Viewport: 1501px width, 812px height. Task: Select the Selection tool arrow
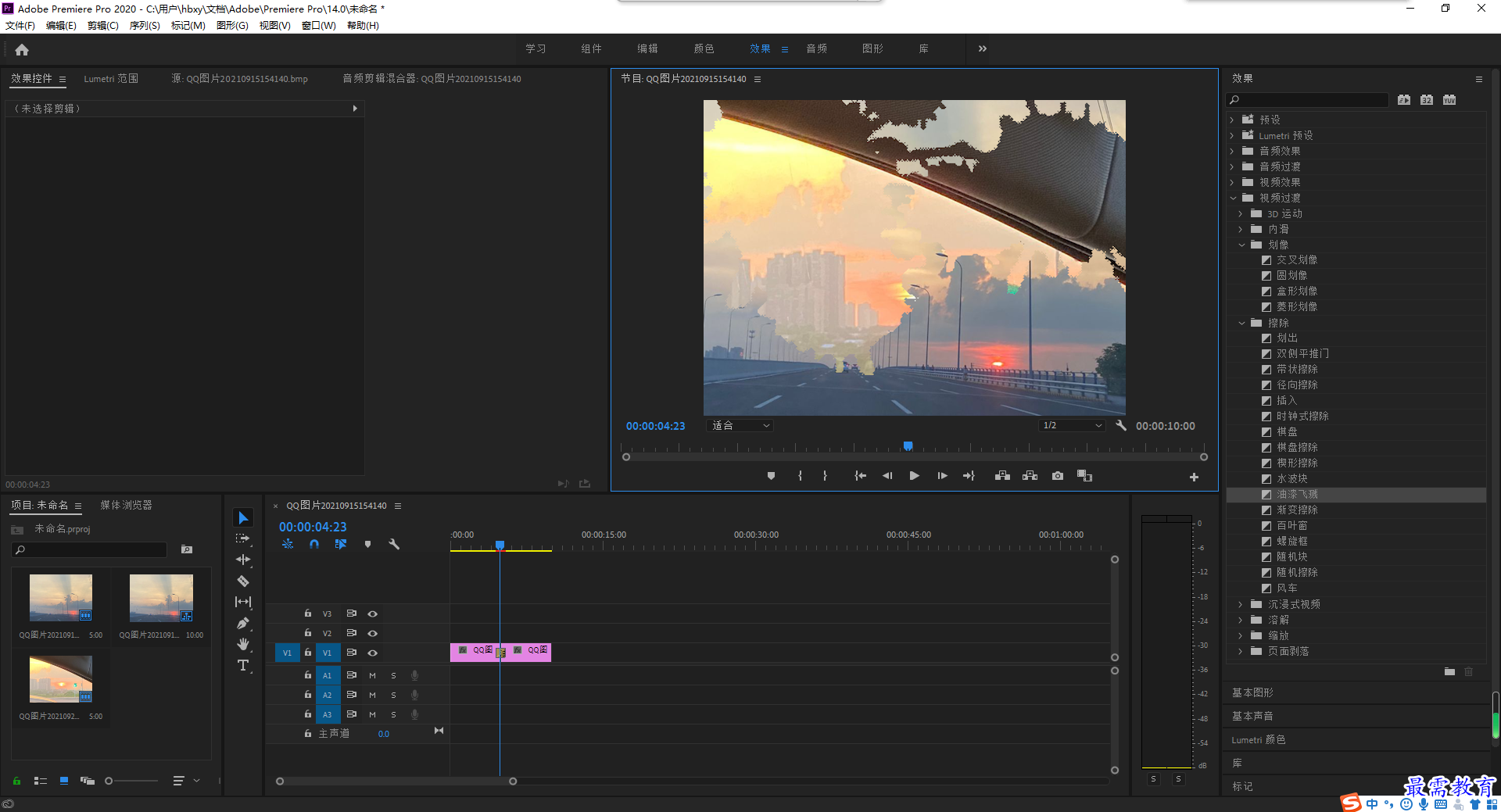coord(243,518)
